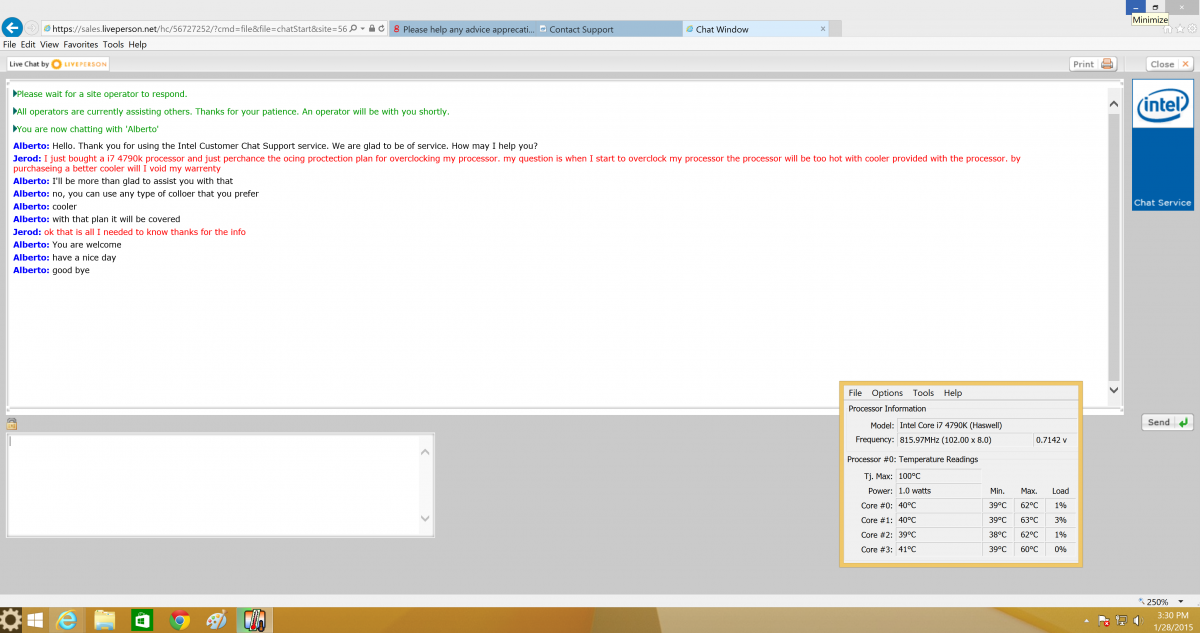Click the voltage value 0.7142 v
This screenshot has width=1200, height=633.
click(x=1054, y=440)
